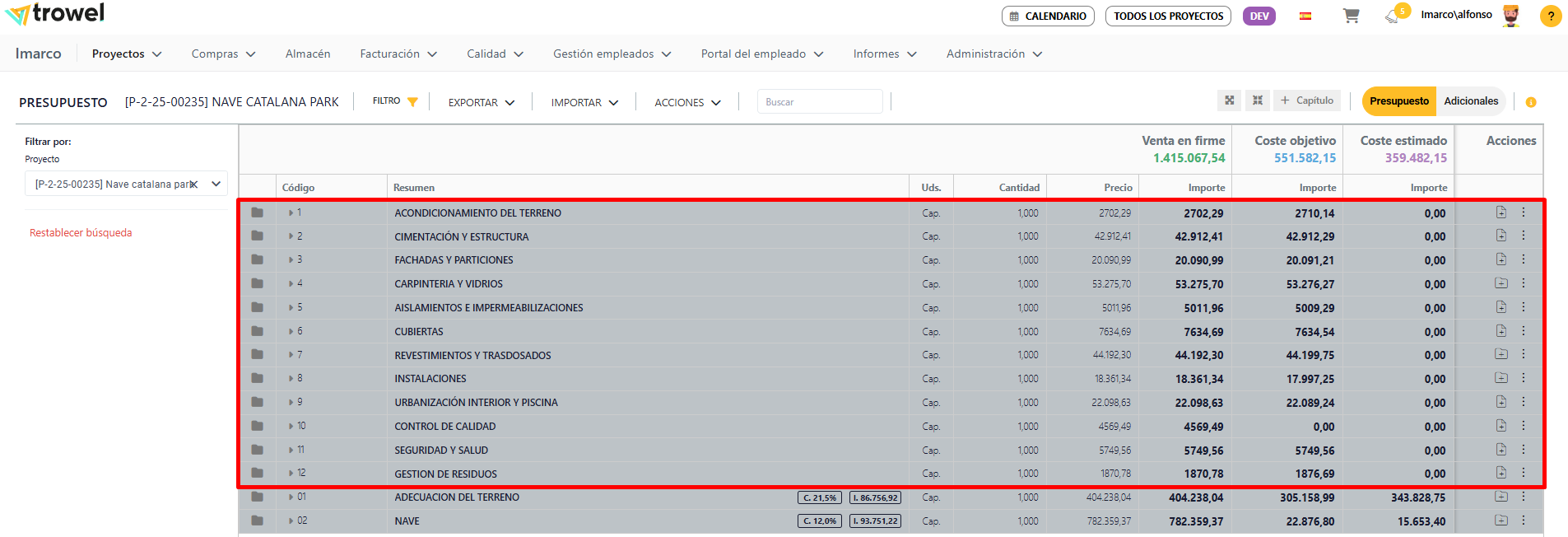The image size is (1568, 537).
Task: Click the Restablecer búsqueda link
Action: 81,233
